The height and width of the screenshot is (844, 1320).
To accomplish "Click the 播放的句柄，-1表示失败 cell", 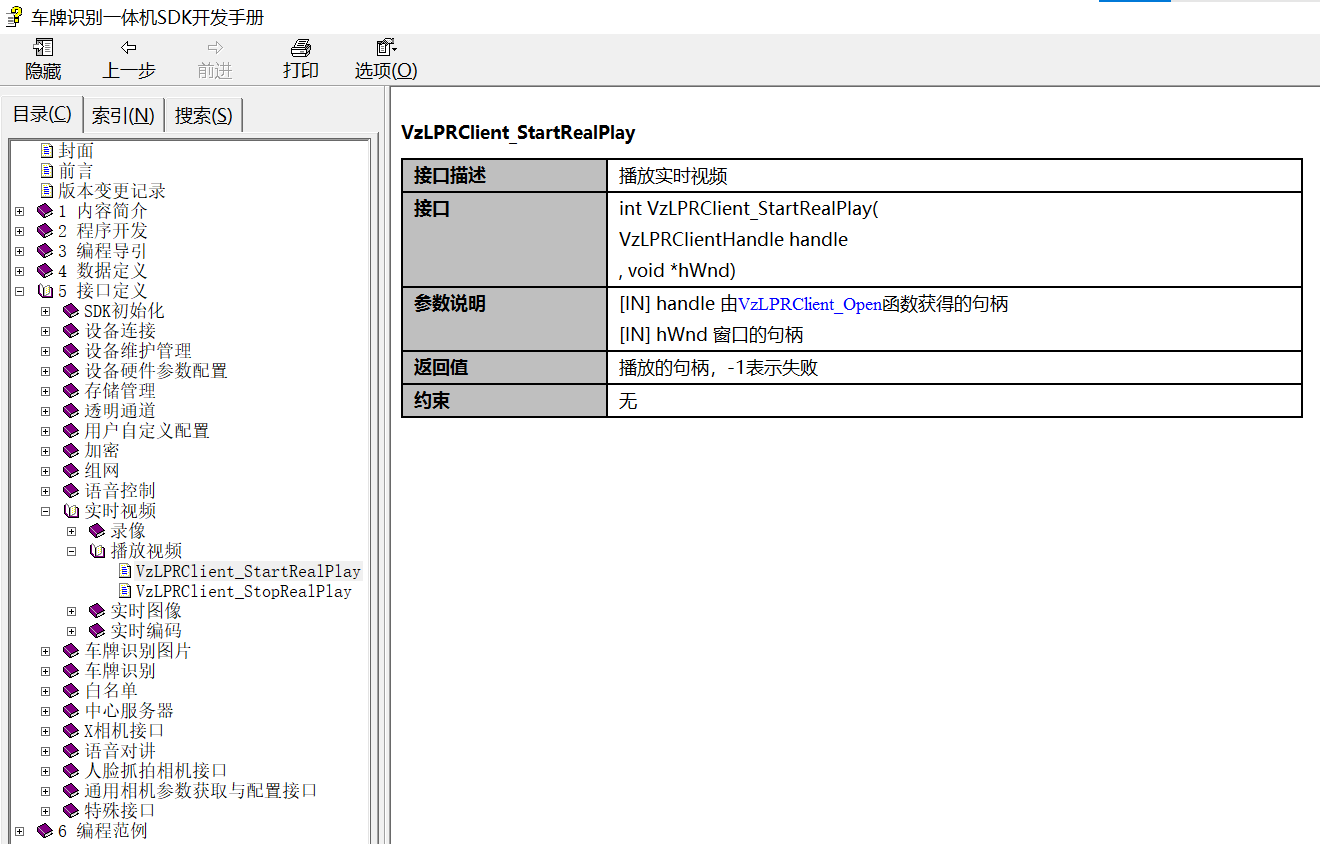I will pos(955,367).
